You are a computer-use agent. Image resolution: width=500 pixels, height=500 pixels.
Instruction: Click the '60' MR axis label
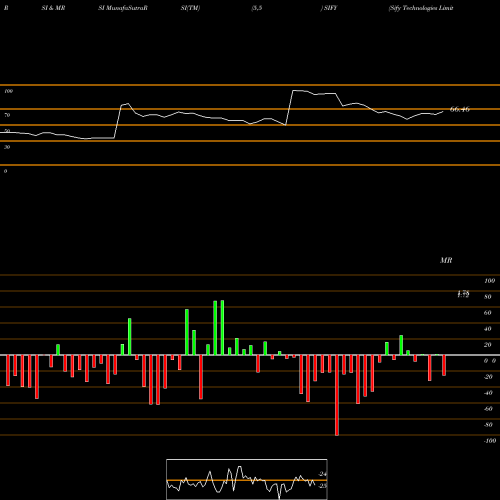pyautogui.click(x=488, y=313)
